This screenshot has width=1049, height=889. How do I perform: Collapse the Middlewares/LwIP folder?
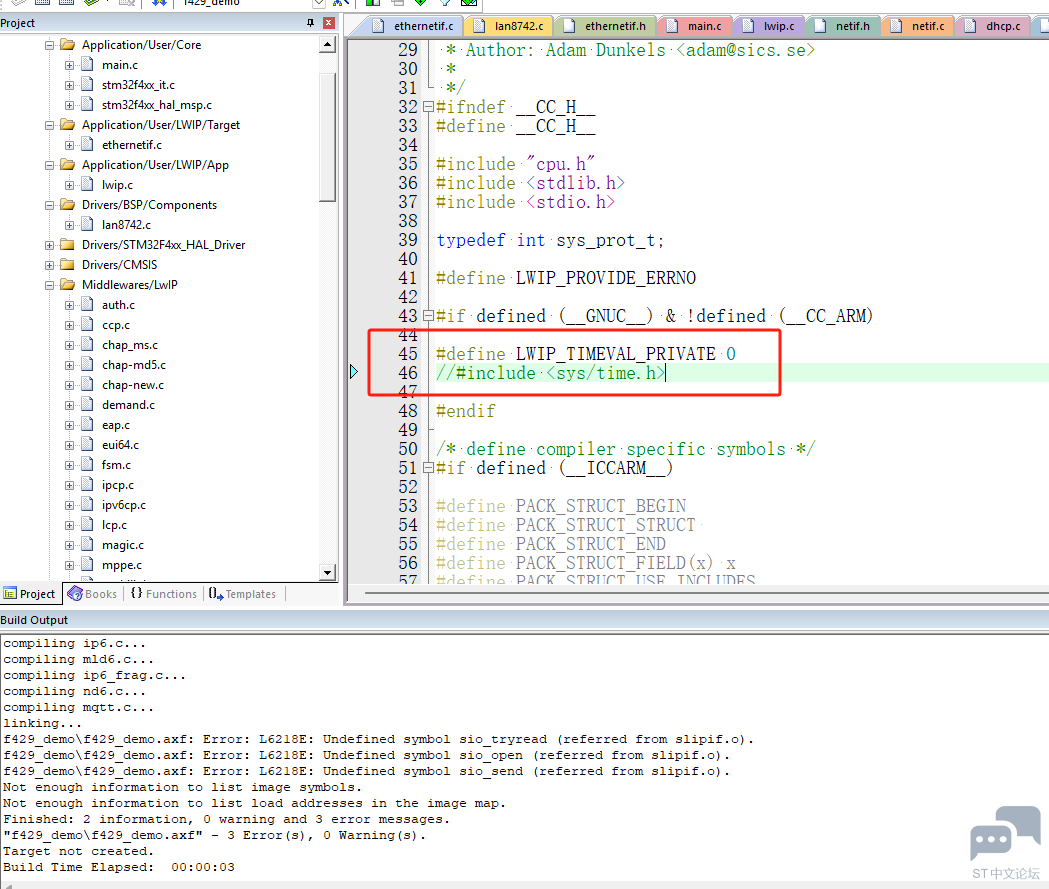(50, 286)
